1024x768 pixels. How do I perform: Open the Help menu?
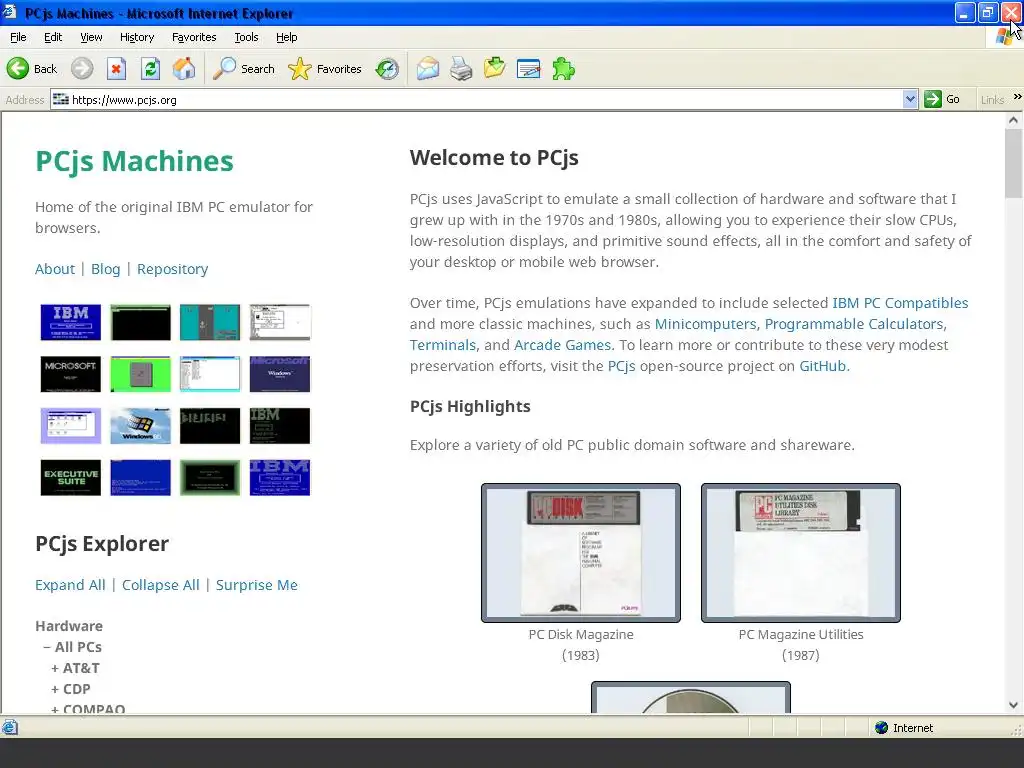(x=287, y=37)
